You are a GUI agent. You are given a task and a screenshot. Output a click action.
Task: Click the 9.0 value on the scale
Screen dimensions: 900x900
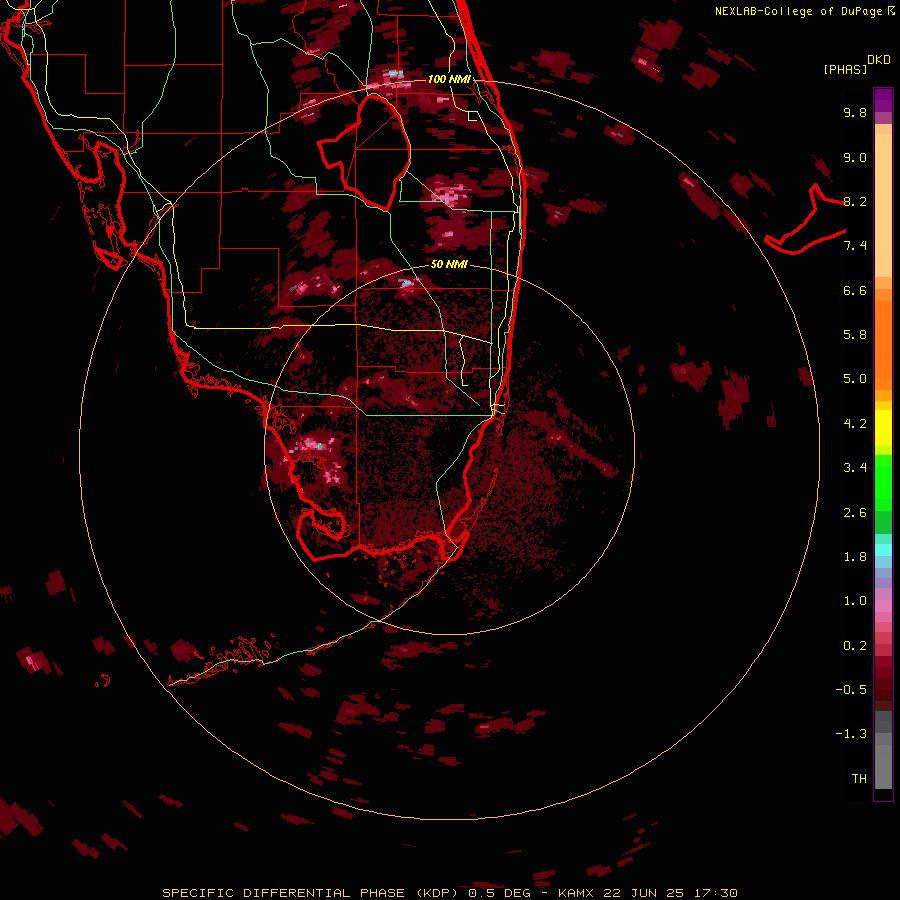click(855, 157)
